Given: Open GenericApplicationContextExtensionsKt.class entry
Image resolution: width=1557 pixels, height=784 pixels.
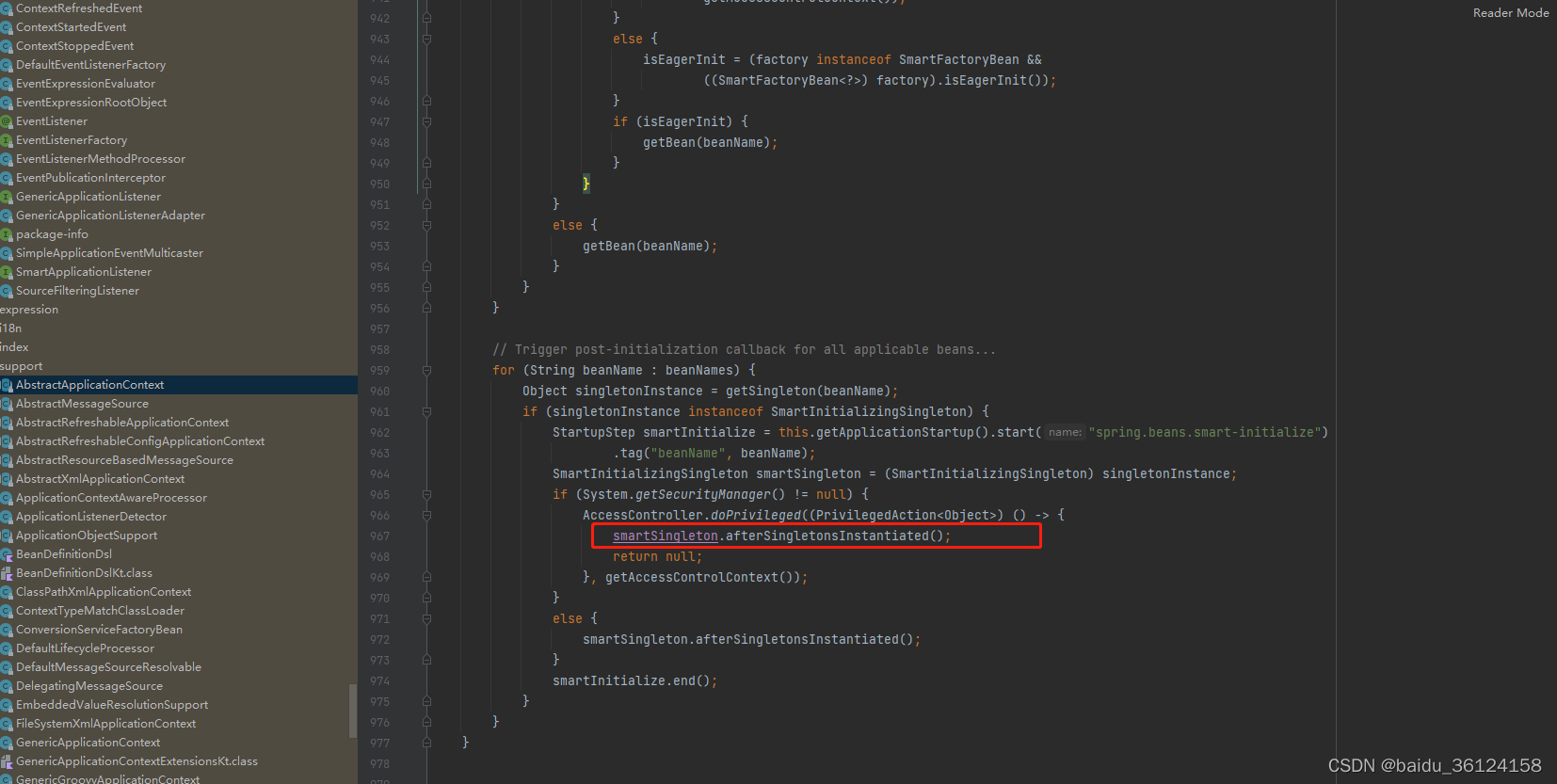Looking at the screenshot, I should [x=136, y=761].
